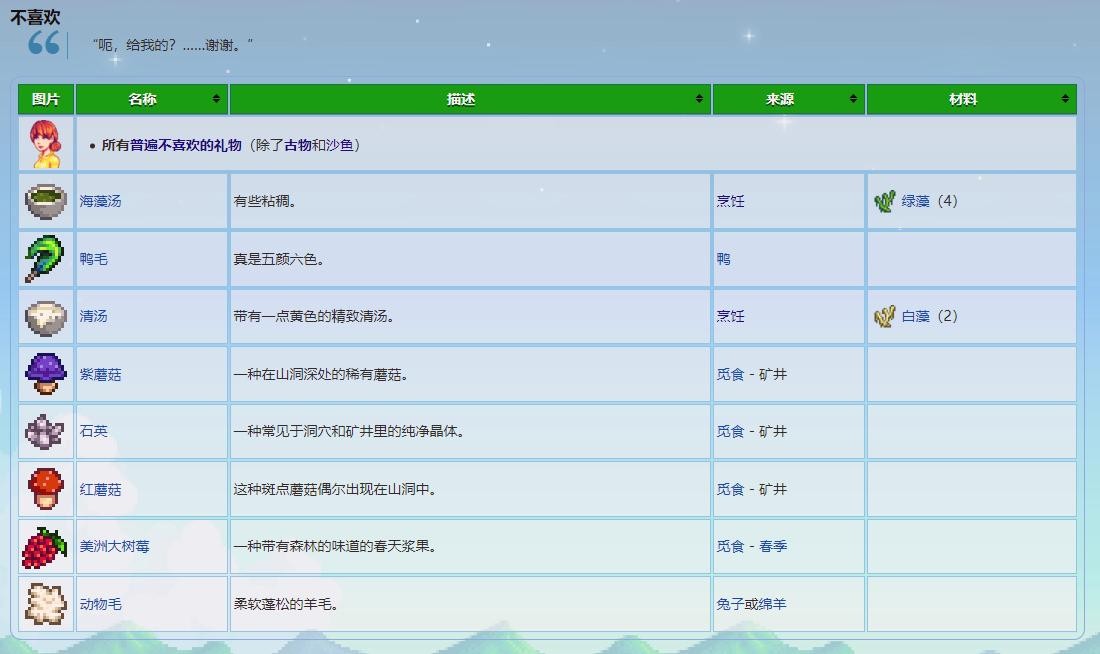Click the Purple Mushroom (紫蘑菇) icon
Image resolution: width=1100 pixels, height=654 pixels.
click(x=45, y=374)
